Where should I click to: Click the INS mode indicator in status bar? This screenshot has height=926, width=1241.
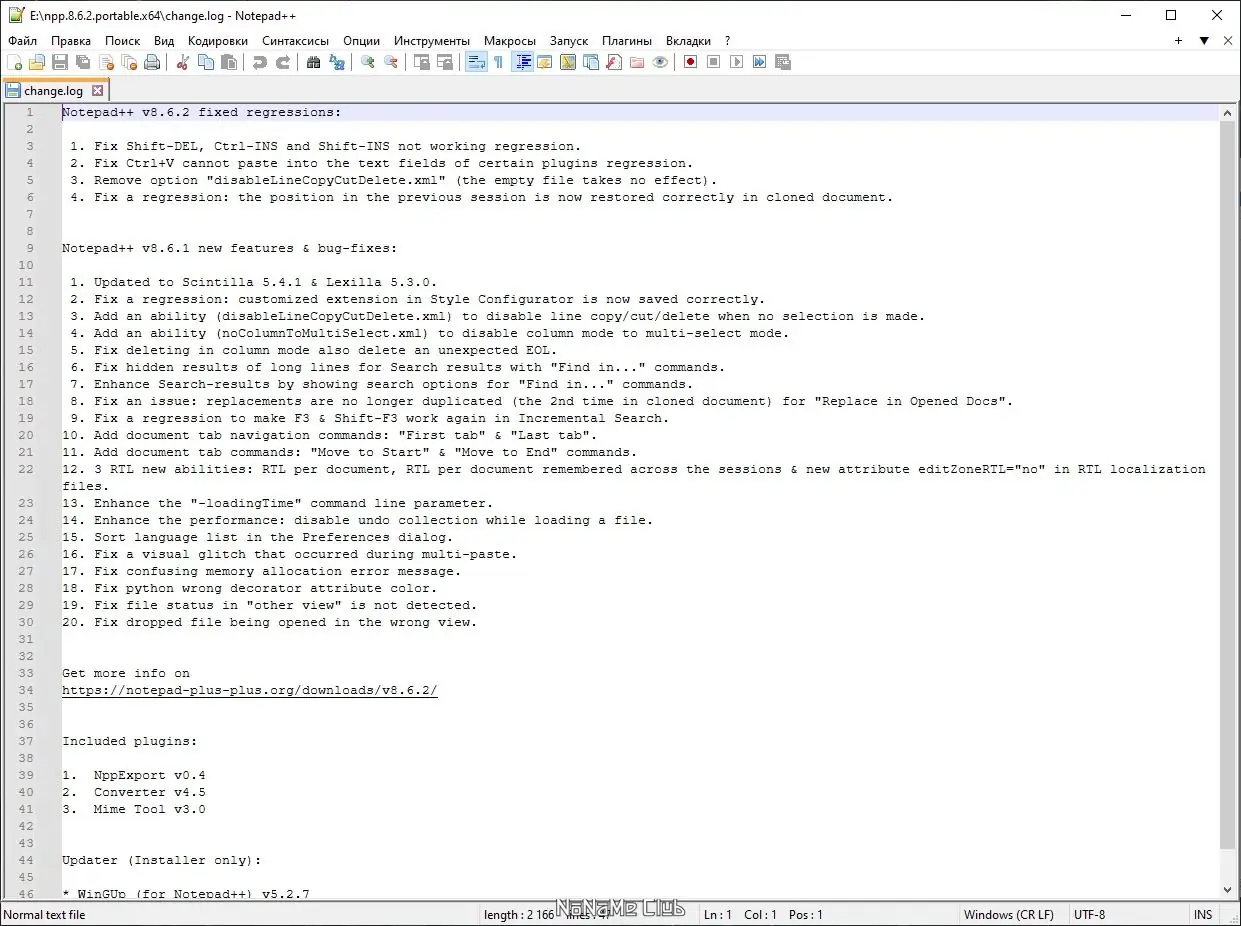point(1203,915)
